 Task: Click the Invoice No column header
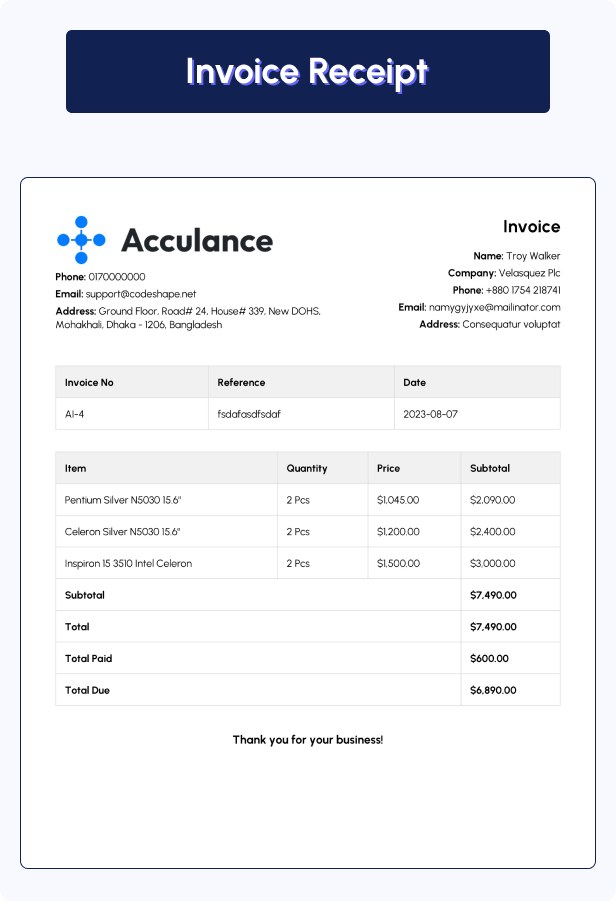pos(90,382)
